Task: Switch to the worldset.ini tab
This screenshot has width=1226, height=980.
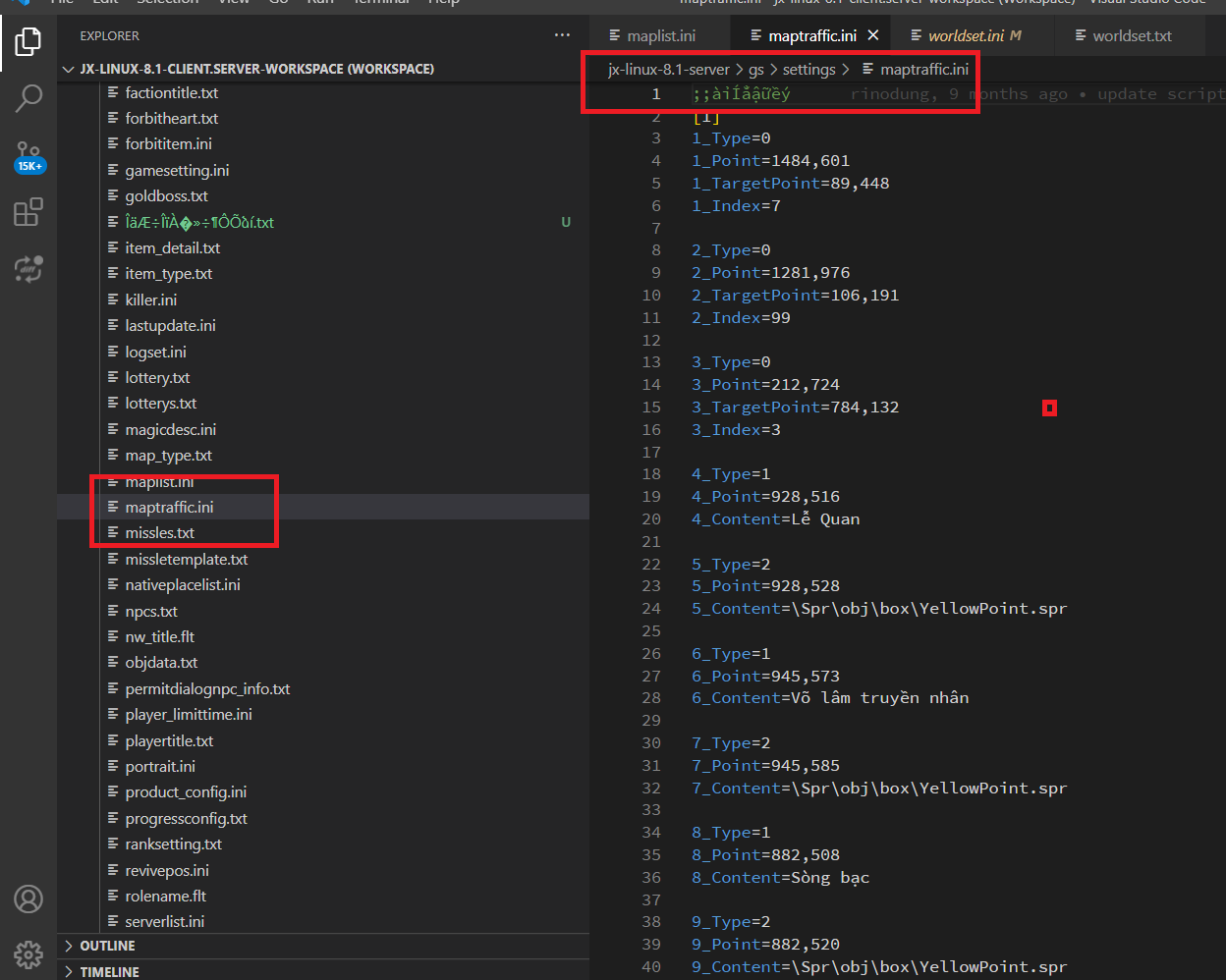Action: [x=966, y=33]
